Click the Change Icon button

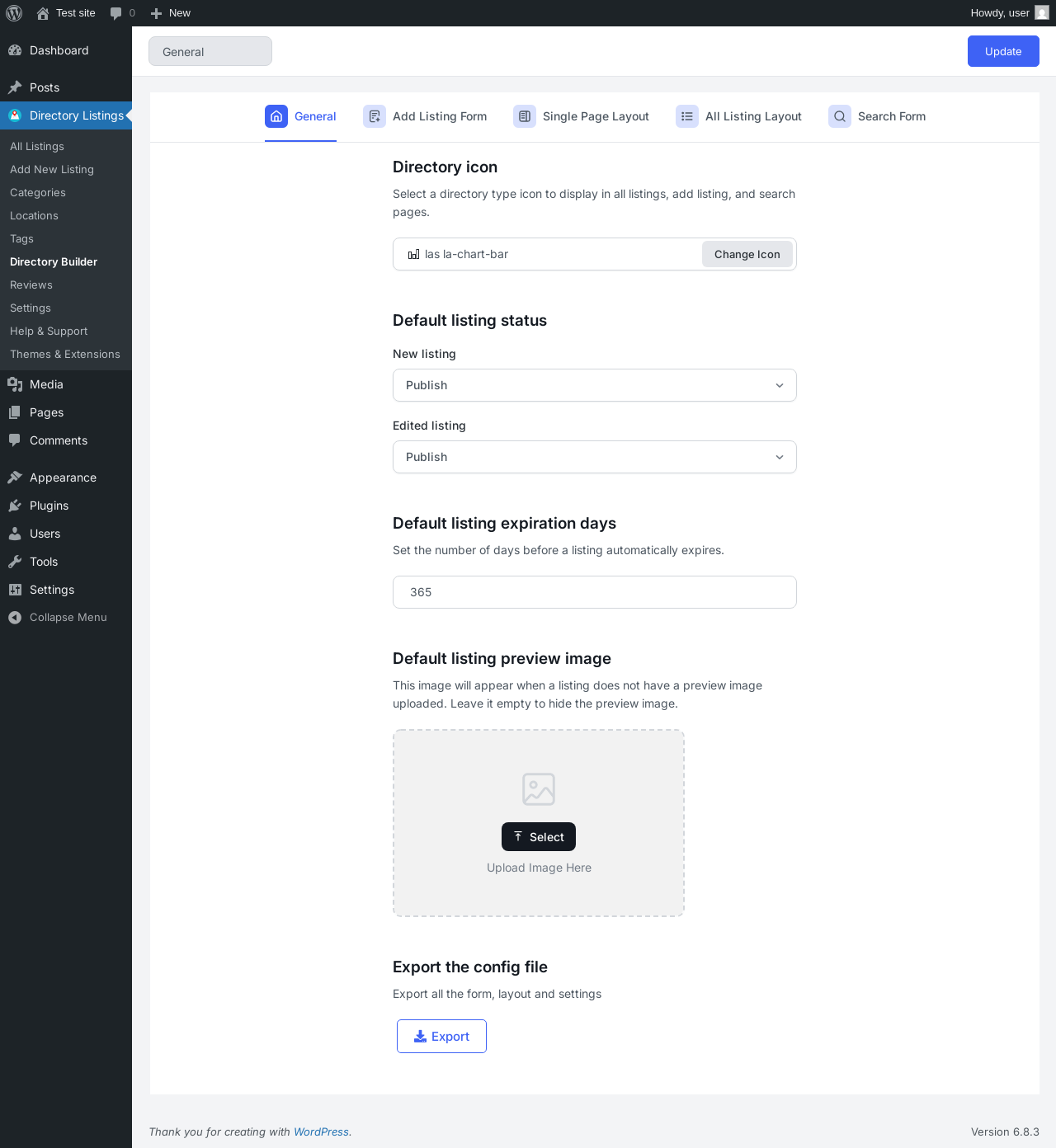[747, 254]
